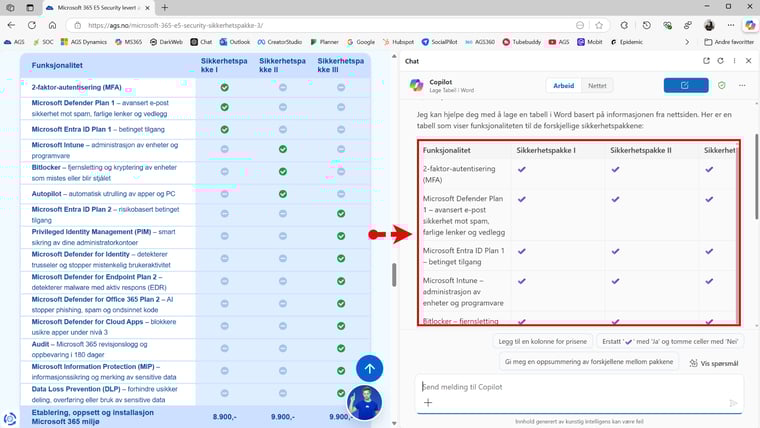760x428 pixels.
Task: Open the avatar chat bubble widget
Action: 364,402
